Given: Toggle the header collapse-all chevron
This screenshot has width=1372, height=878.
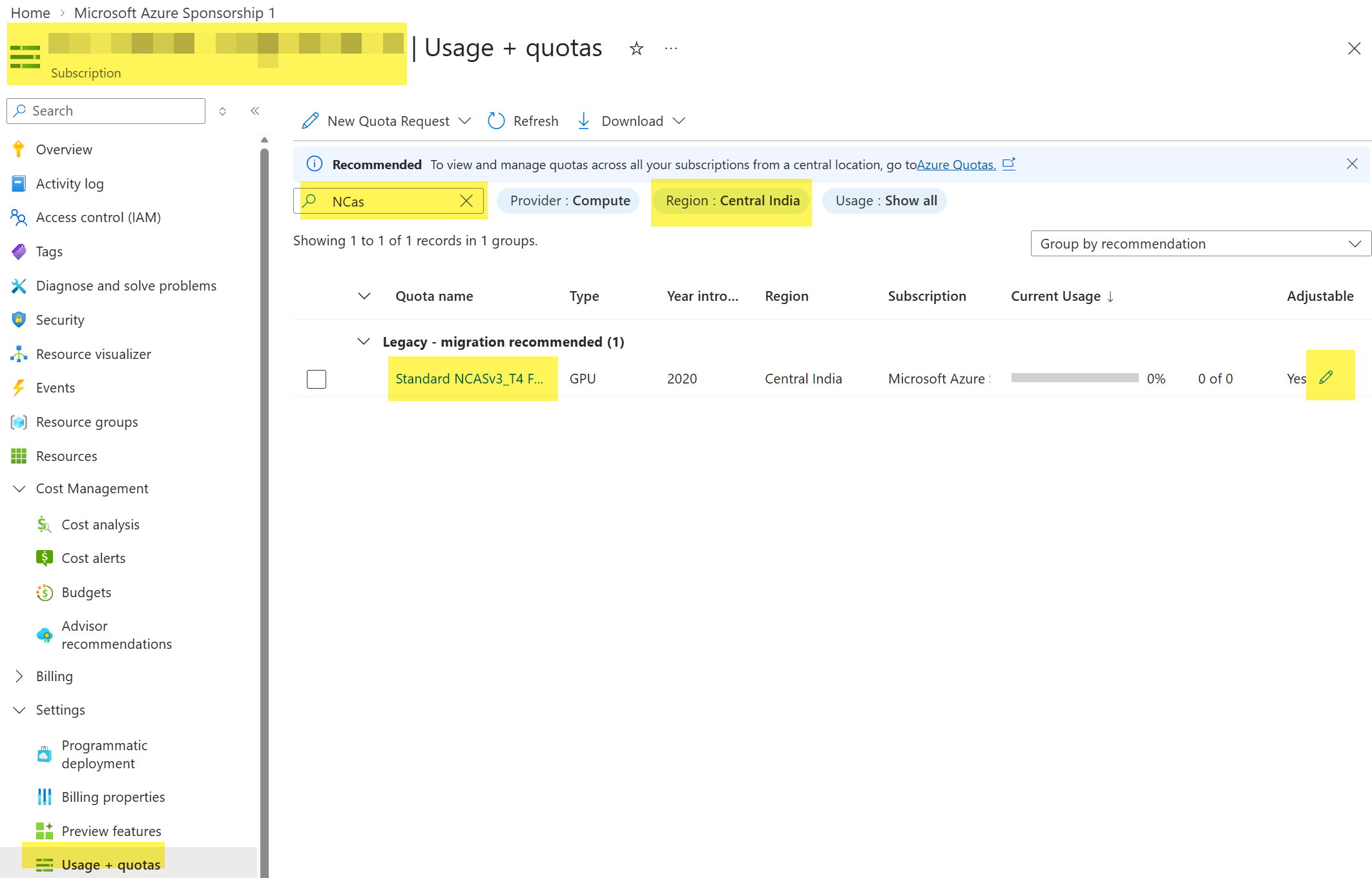Looking at the screenshot, I should [x=364, y=296].
